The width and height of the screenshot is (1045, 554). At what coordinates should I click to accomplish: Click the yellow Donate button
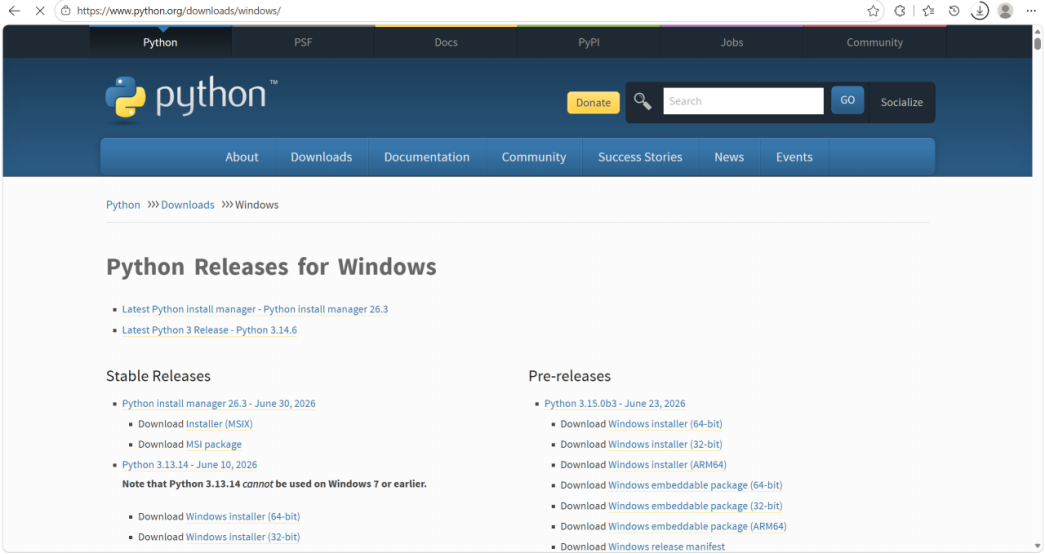pos(593,103)
